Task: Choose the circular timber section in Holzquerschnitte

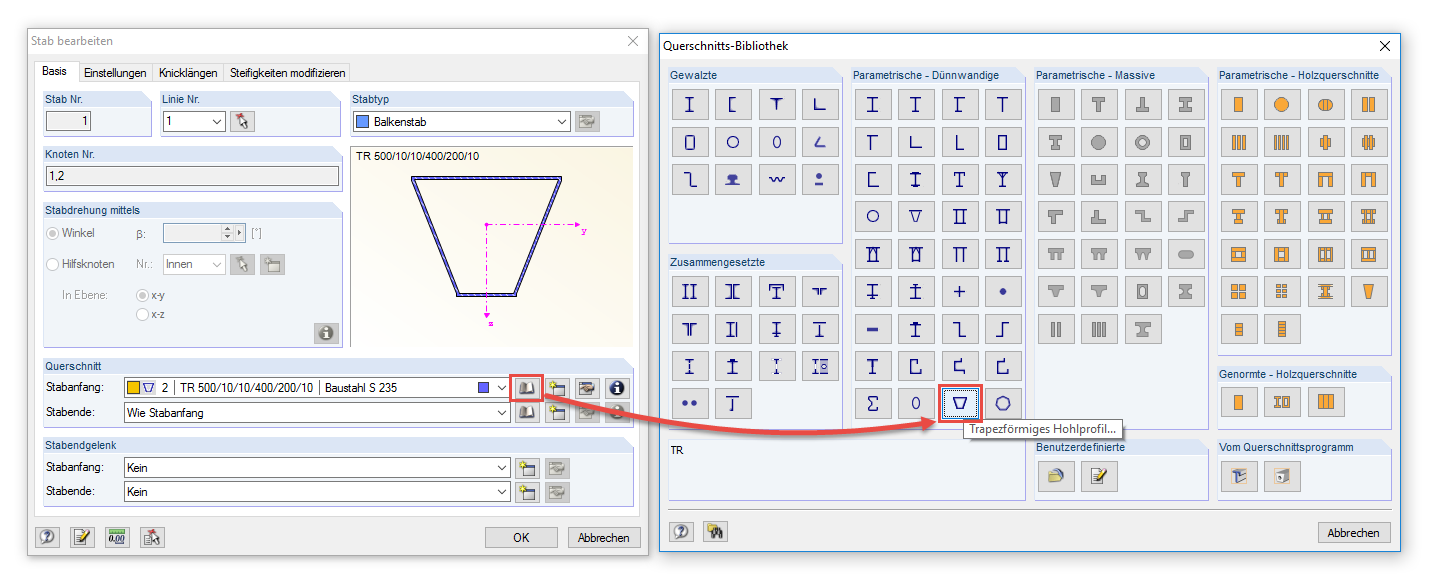Action: coord(1282,104)
